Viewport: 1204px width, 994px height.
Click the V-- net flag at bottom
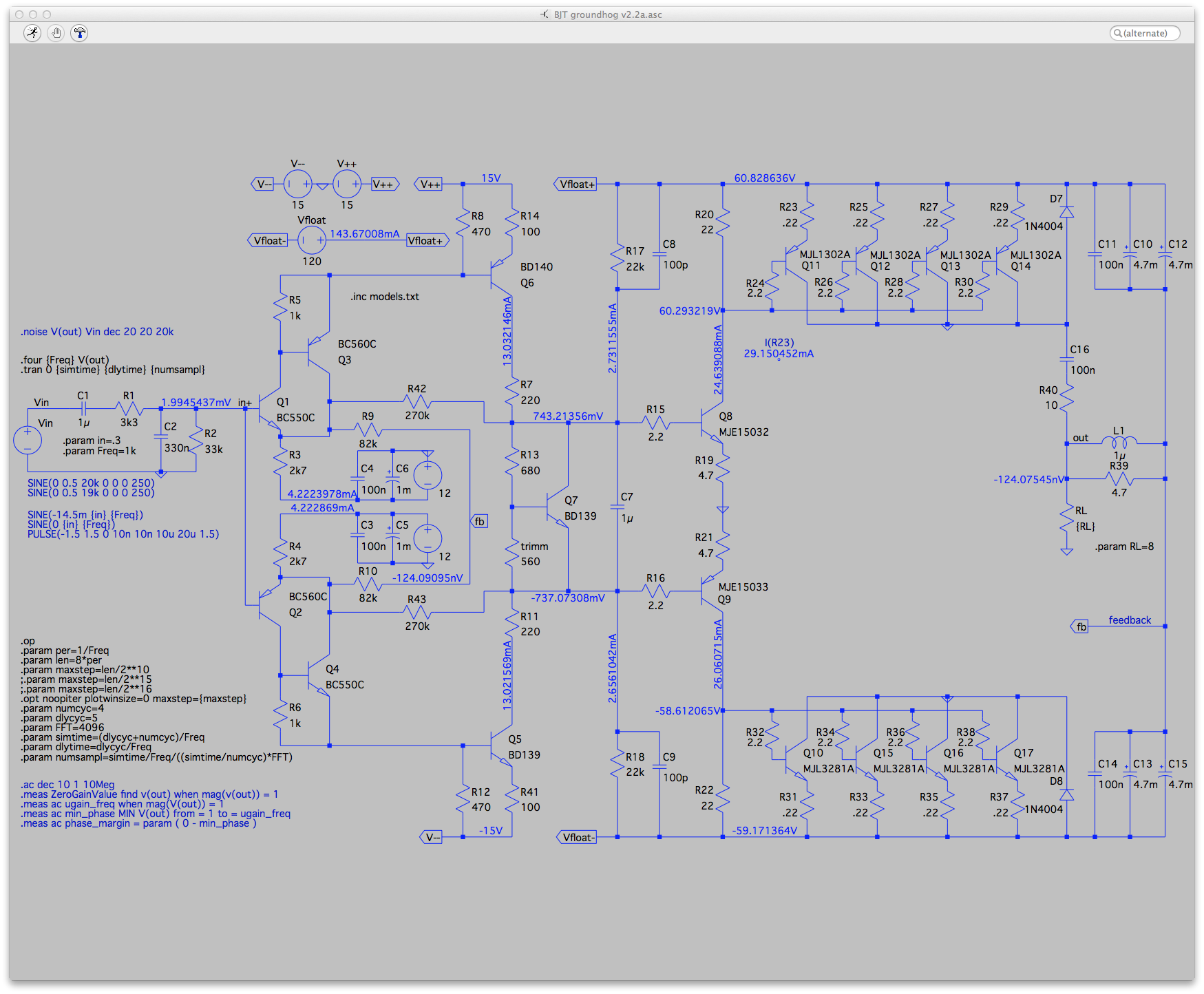[431, 837]
